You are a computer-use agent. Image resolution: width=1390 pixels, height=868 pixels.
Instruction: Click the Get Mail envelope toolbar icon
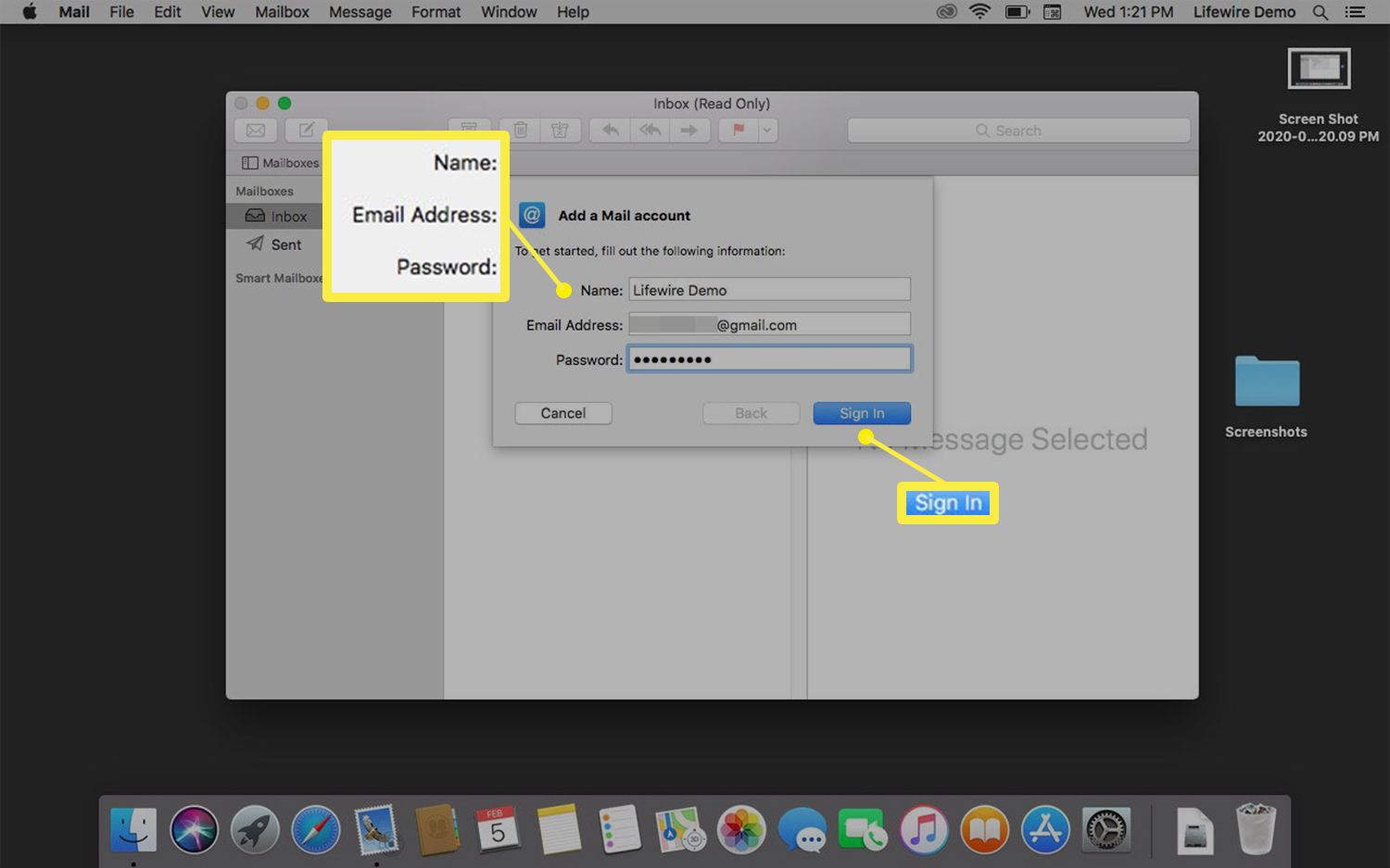tap(256, 131)
